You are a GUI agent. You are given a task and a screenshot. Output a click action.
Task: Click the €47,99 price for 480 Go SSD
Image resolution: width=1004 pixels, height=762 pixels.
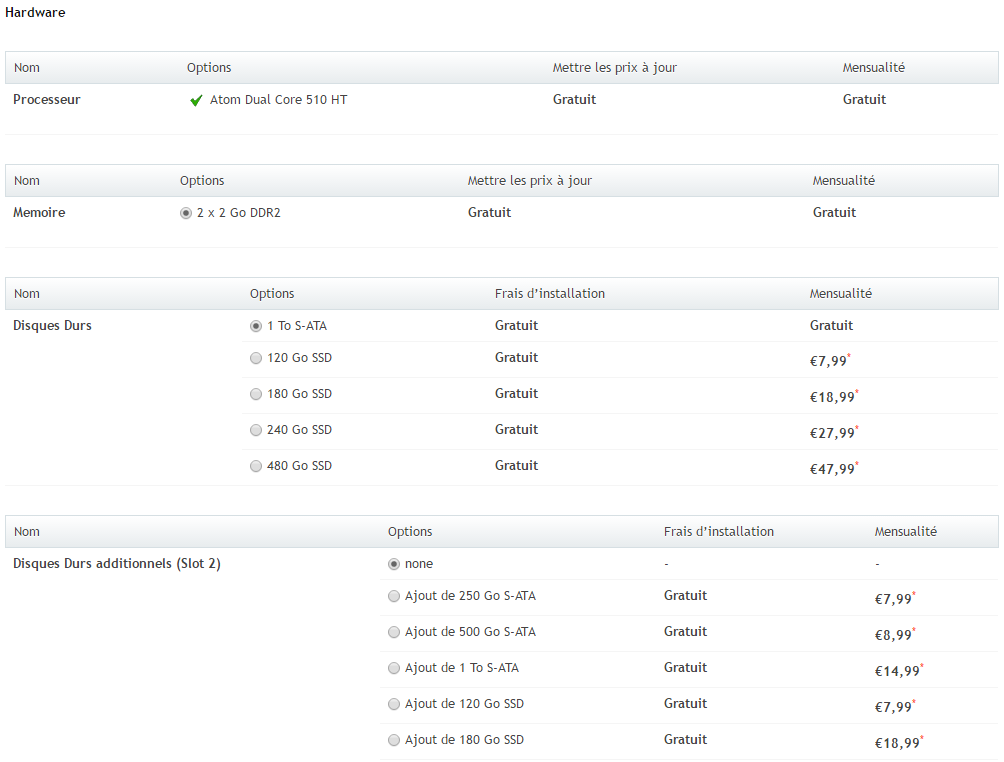[x=832, y=469]
